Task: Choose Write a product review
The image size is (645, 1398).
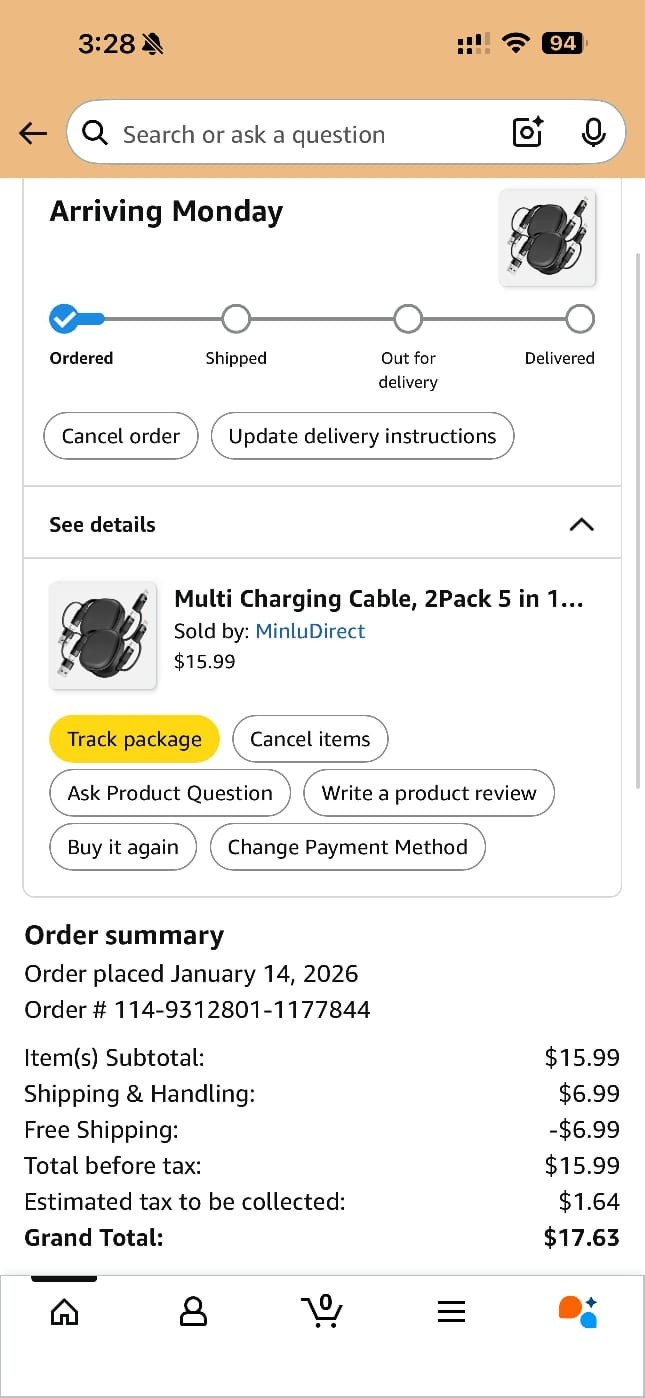Action: pyautogui.click(x=428, y=793)
